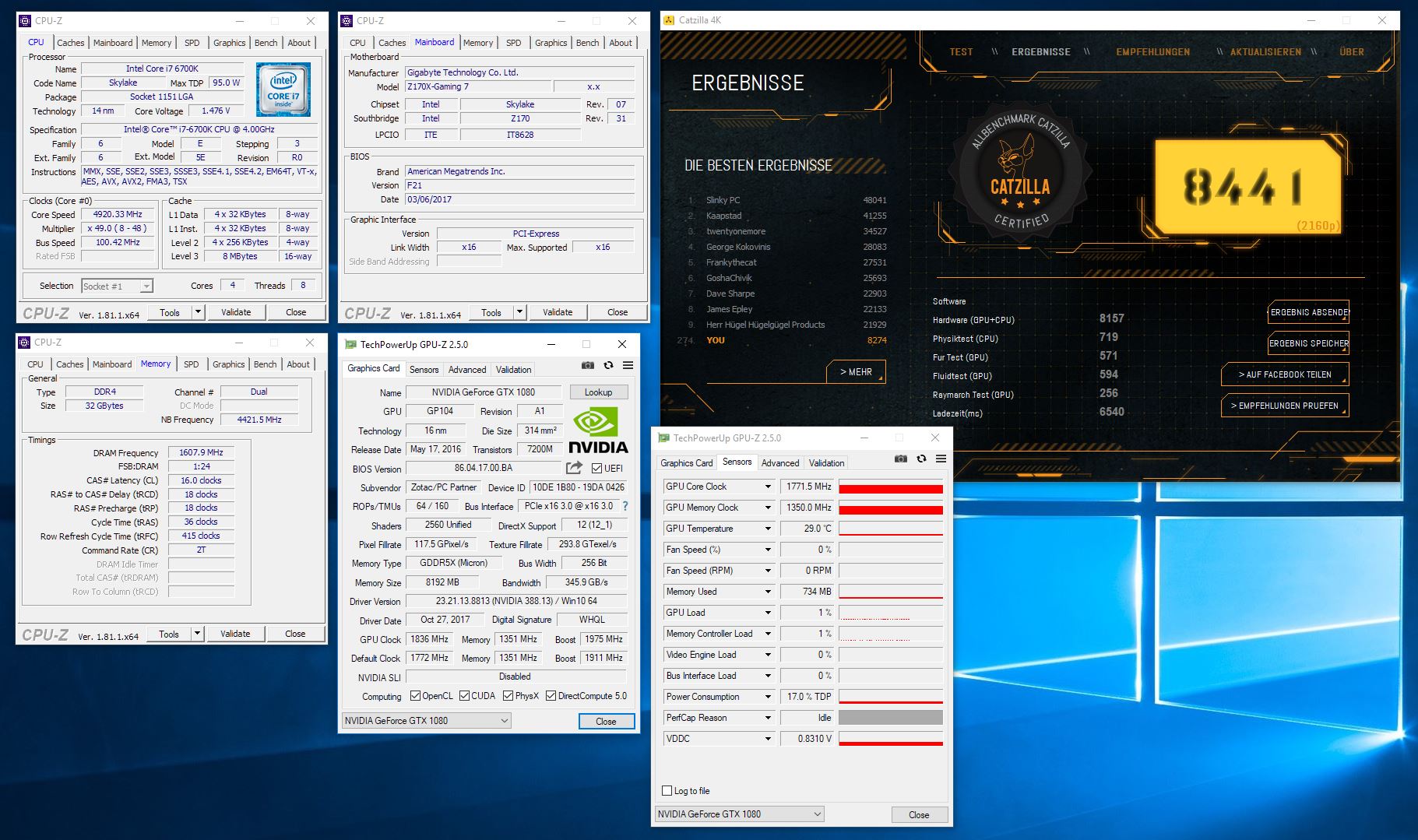The image size is (1418, 840).
Task: Toggle the UEFI checkbox in GPU-Z
Action: tap(596, 468)
